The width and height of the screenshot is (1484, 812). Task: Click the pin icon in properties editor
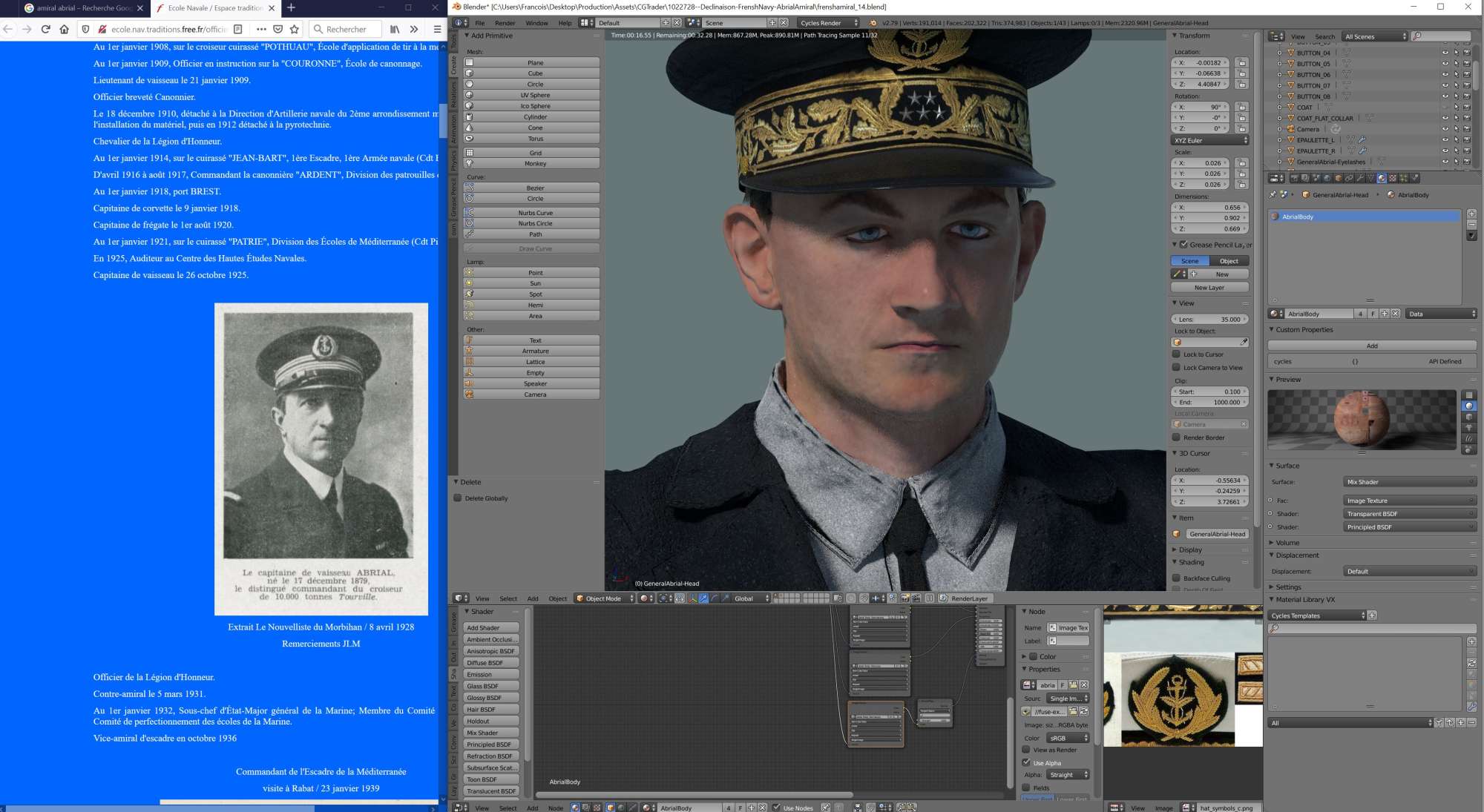[1273, 195]
